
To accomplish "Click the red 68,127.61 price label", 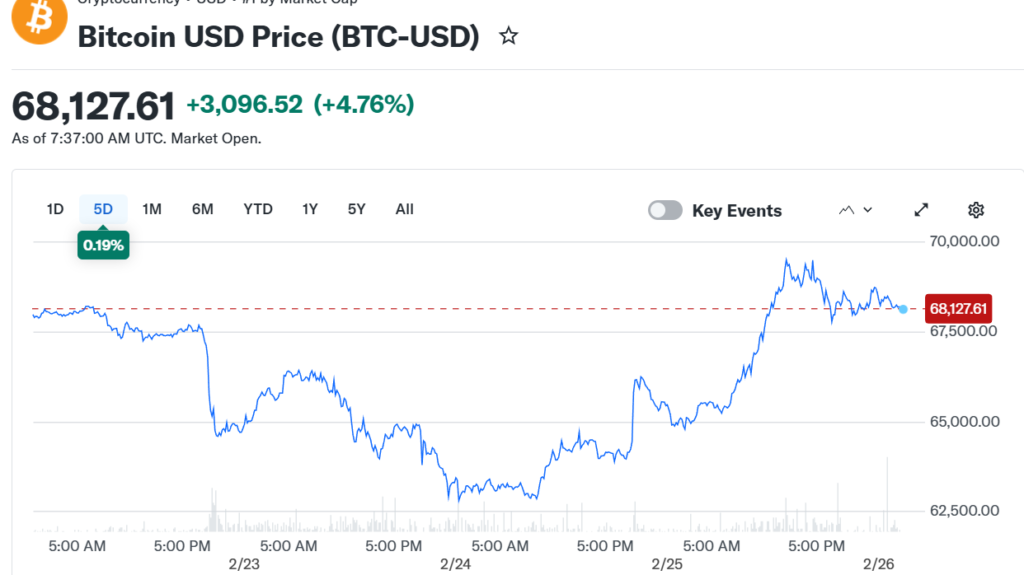I will [959, 308].
